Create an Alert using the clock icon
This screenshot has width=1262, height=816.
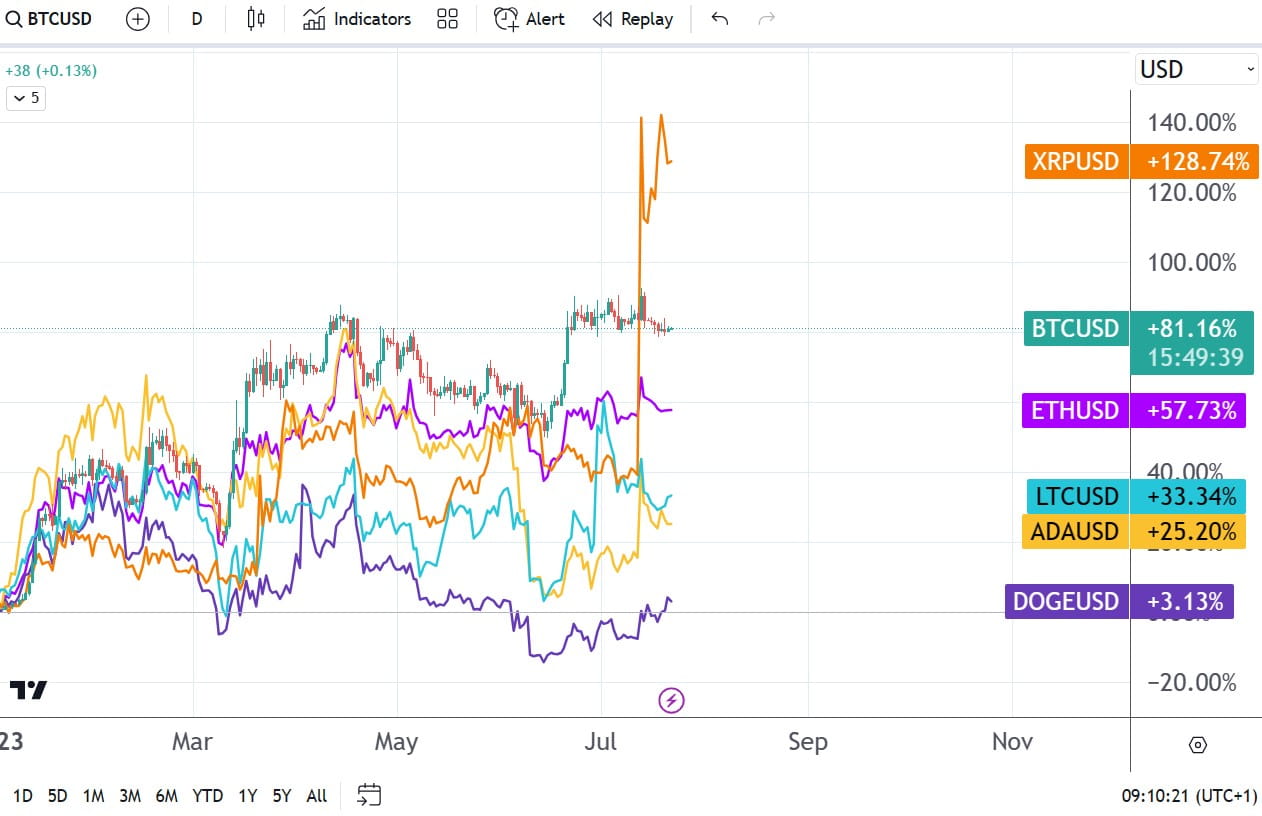[528, 18]
